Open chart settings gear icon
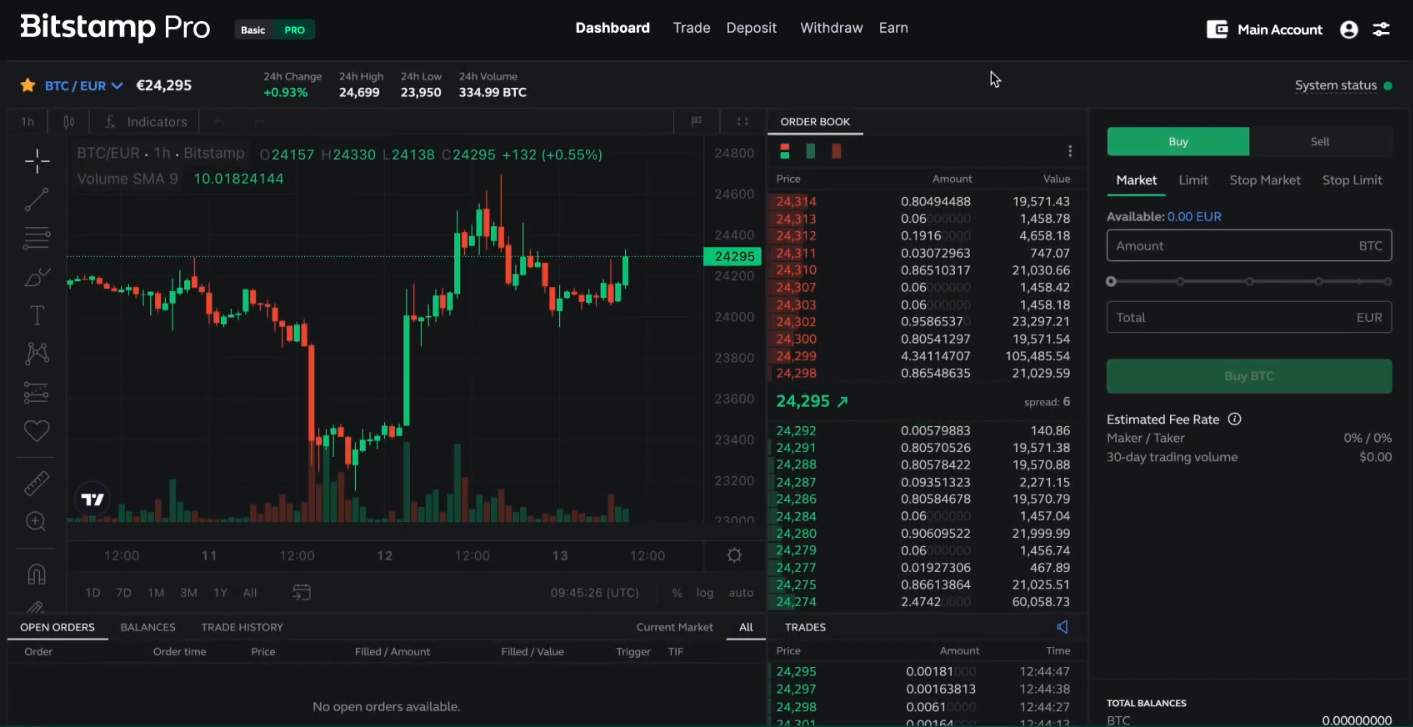The height and width of the screenshot is (727, 1413). click(x=734, y=556)
